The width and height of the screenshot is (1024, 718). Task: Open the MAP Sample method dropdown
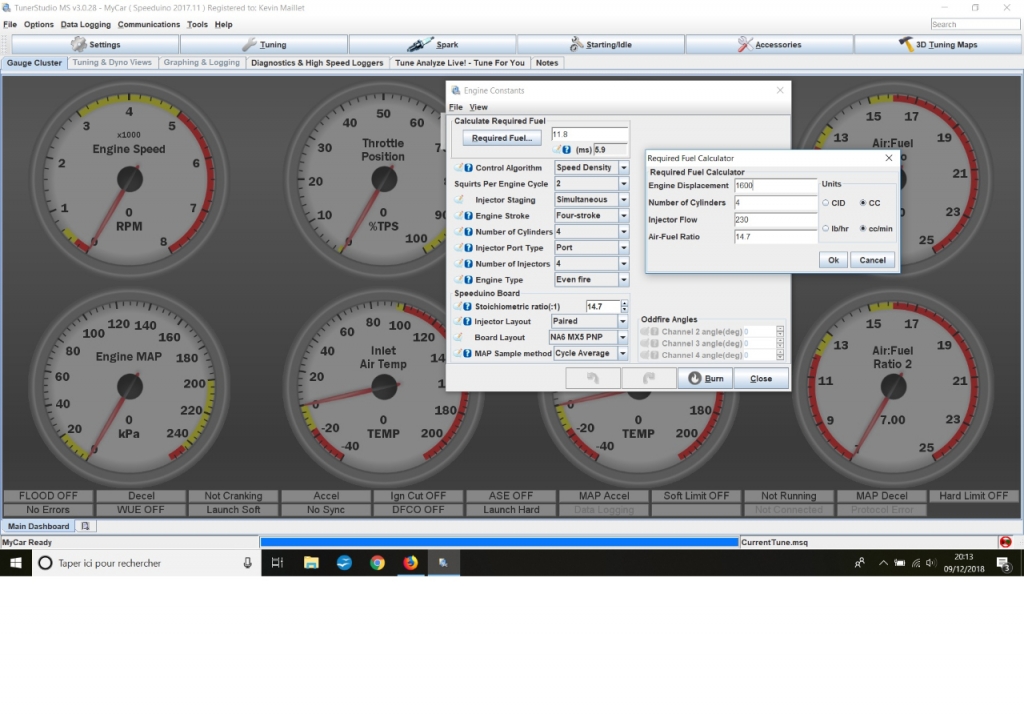(623, 353)
